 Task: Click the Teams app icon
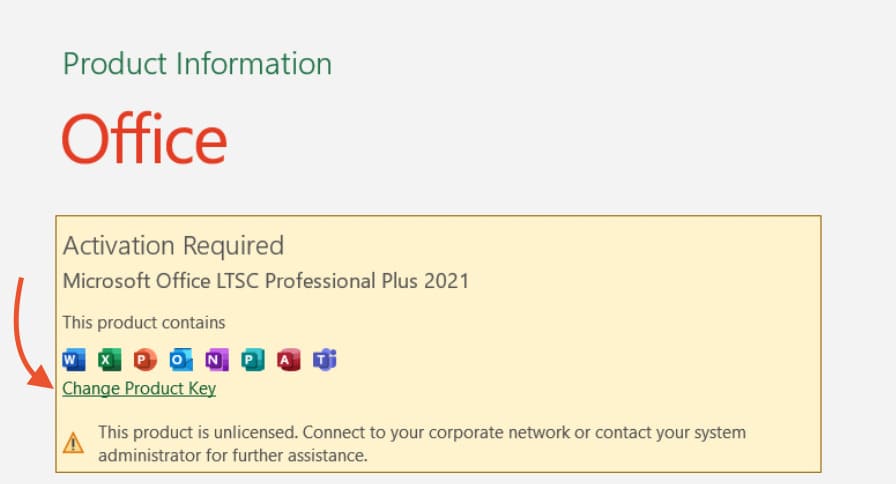(x=325, y=360)
